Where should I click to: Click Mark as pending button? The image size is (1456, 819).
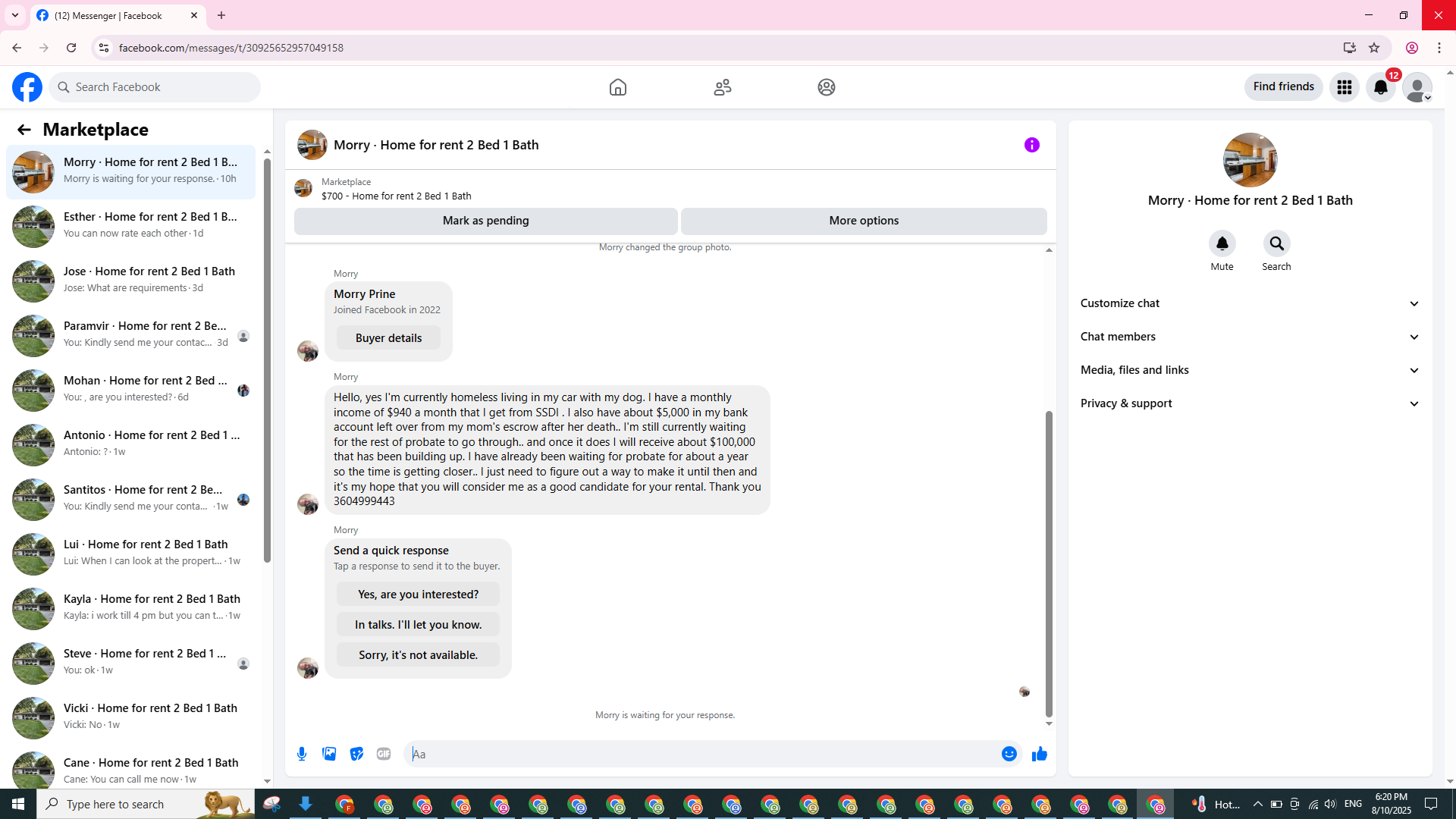(485, 221)
